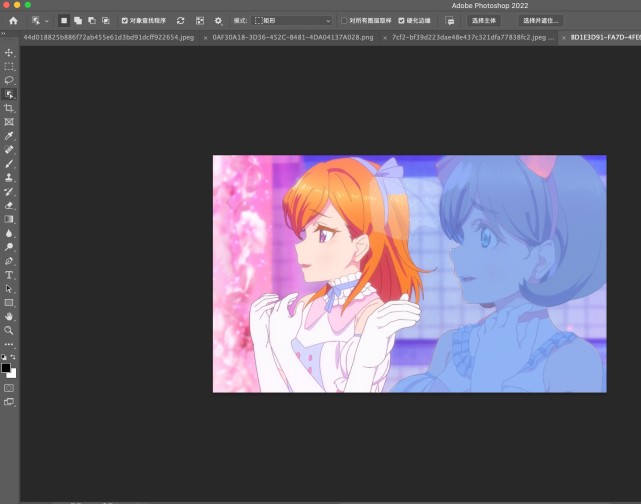Select the Zoom tool

tap(9, 330)
